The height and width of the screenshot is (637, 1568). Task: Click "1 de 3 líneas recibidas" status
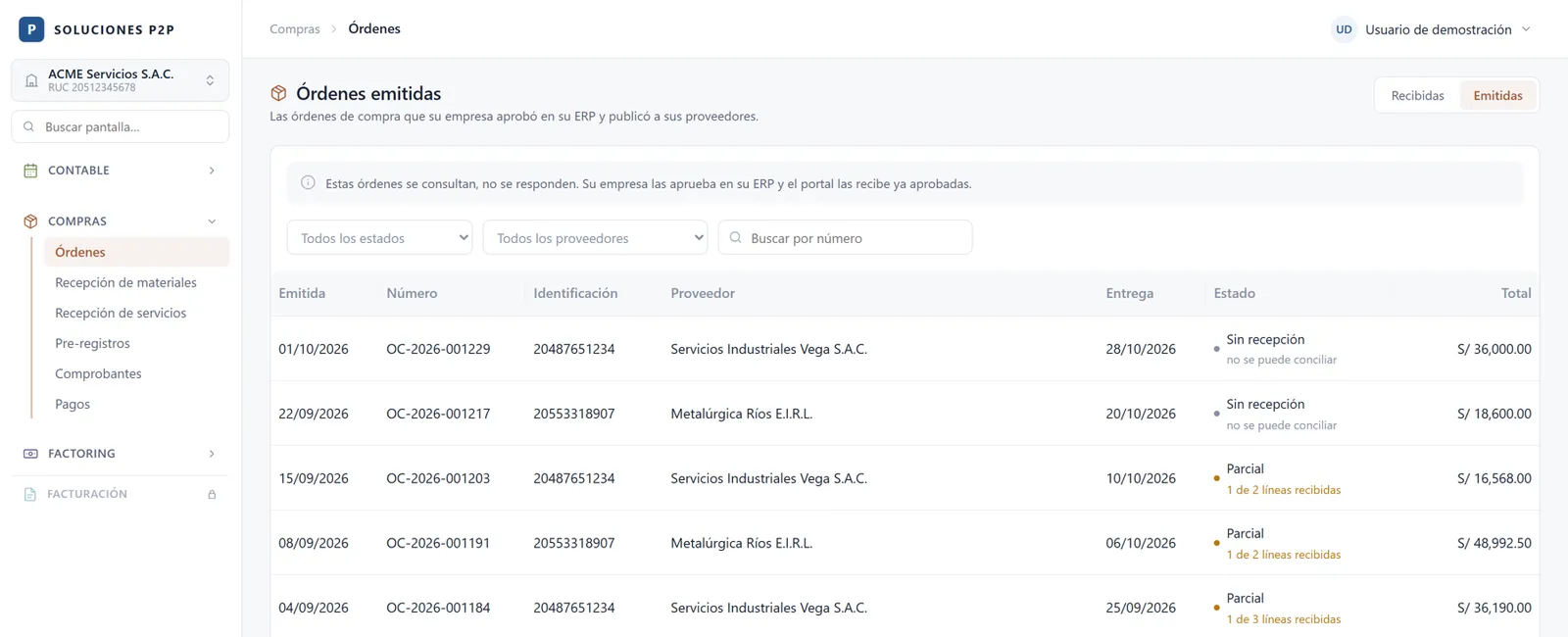pyautogui.click(x=1284, y=619)
